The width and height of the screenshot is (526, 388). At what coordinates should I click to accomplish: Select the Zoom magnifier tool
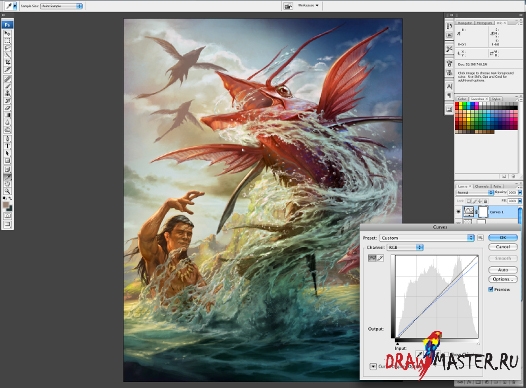tap(7, 191)
